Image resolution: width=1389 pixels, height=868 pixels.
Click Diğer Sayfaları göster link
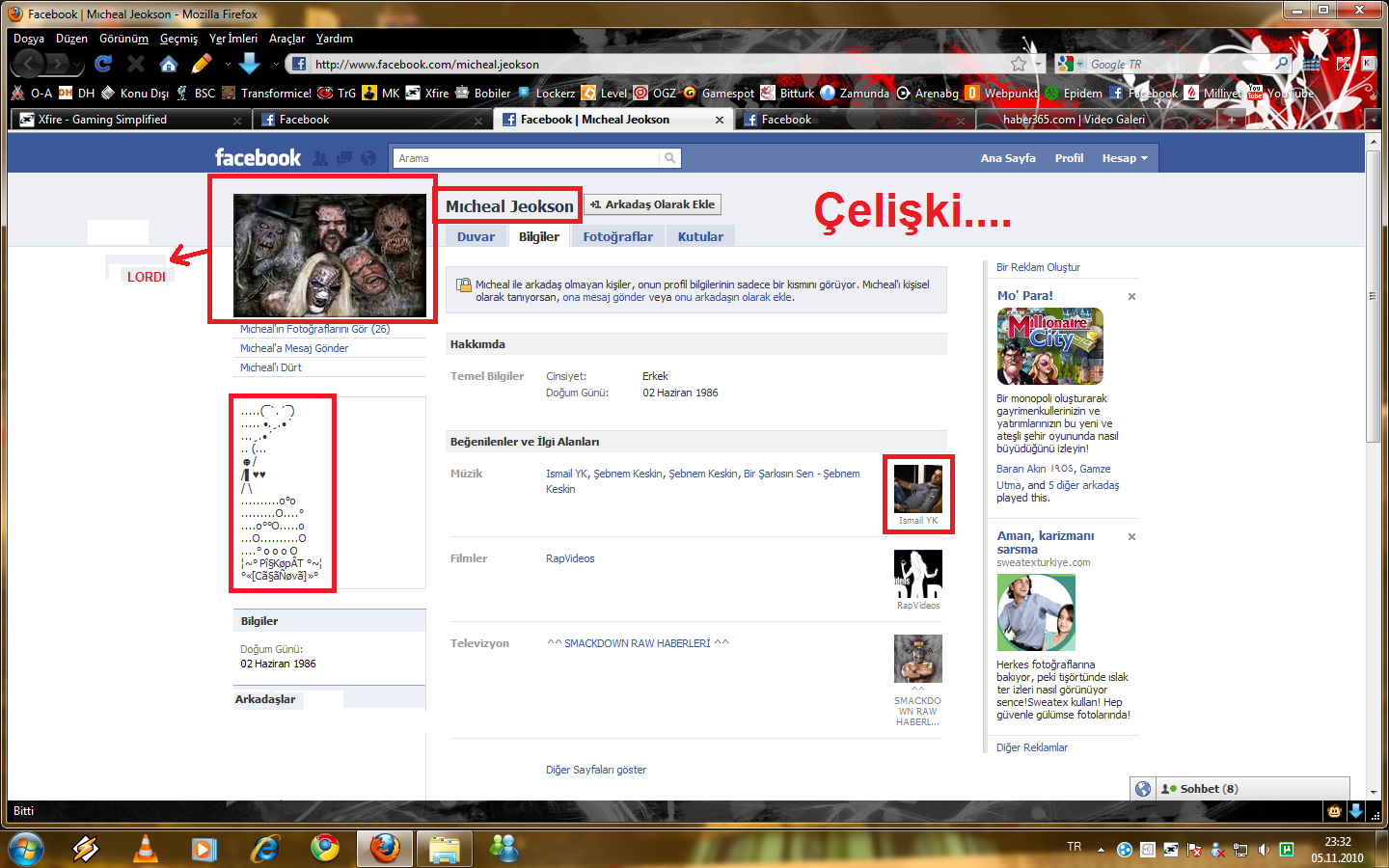(x=596, y=770)
